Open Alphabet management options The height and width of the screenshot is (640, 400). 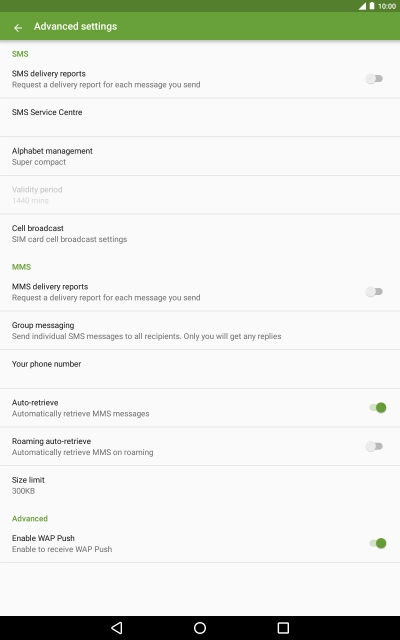point(200,156)
